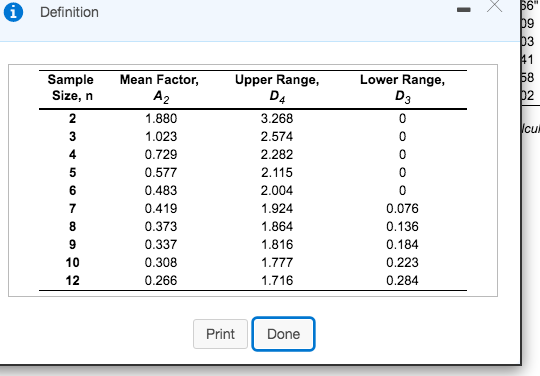Select the A2 value 0.337
The height and width of the screenshot is (376, 540).
click(161, 244)
